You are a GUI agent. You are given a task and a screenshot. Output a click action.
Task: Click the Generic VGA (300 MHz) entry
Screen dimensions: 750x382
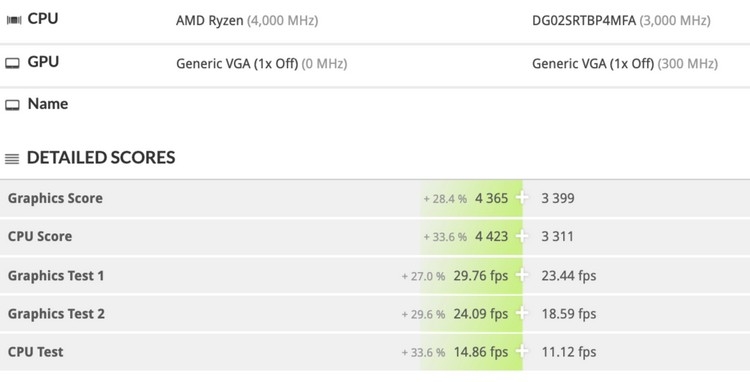[x=625, y=64]
